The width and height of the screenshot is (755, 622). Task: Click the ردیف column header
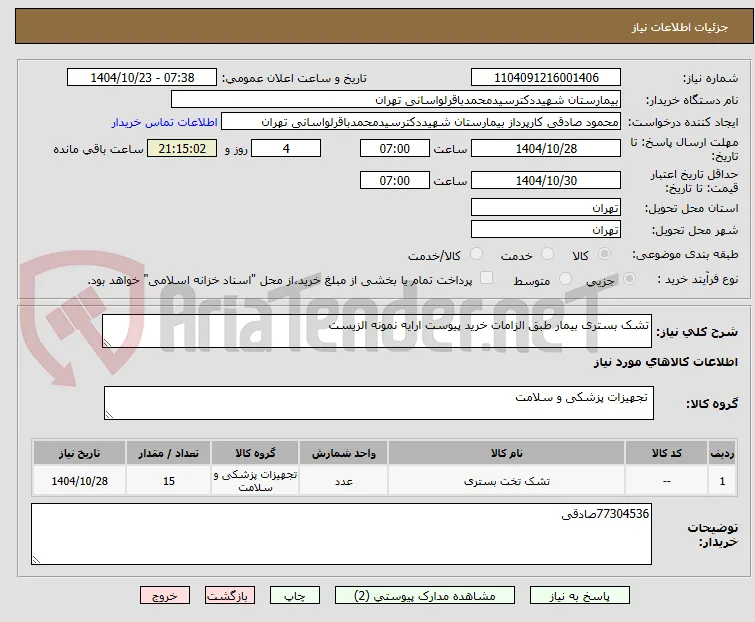722,453
